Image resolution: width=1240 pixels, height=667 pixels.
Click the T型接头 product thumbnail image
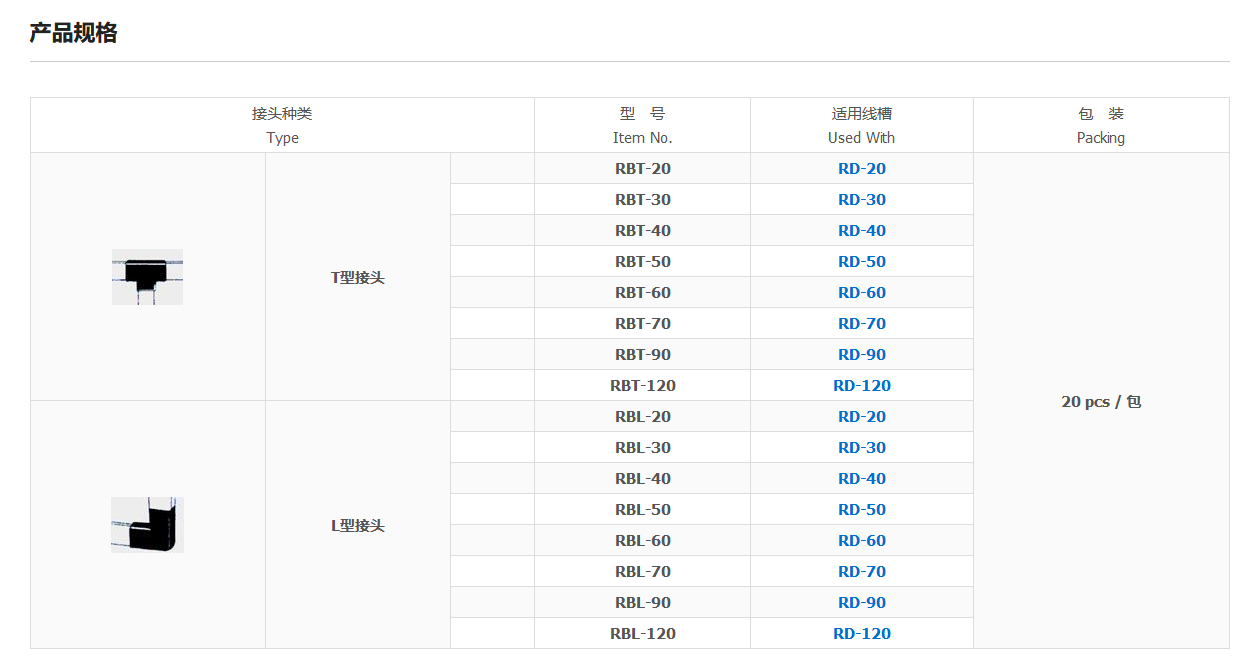pyautogui.click(x=147, y=277)
